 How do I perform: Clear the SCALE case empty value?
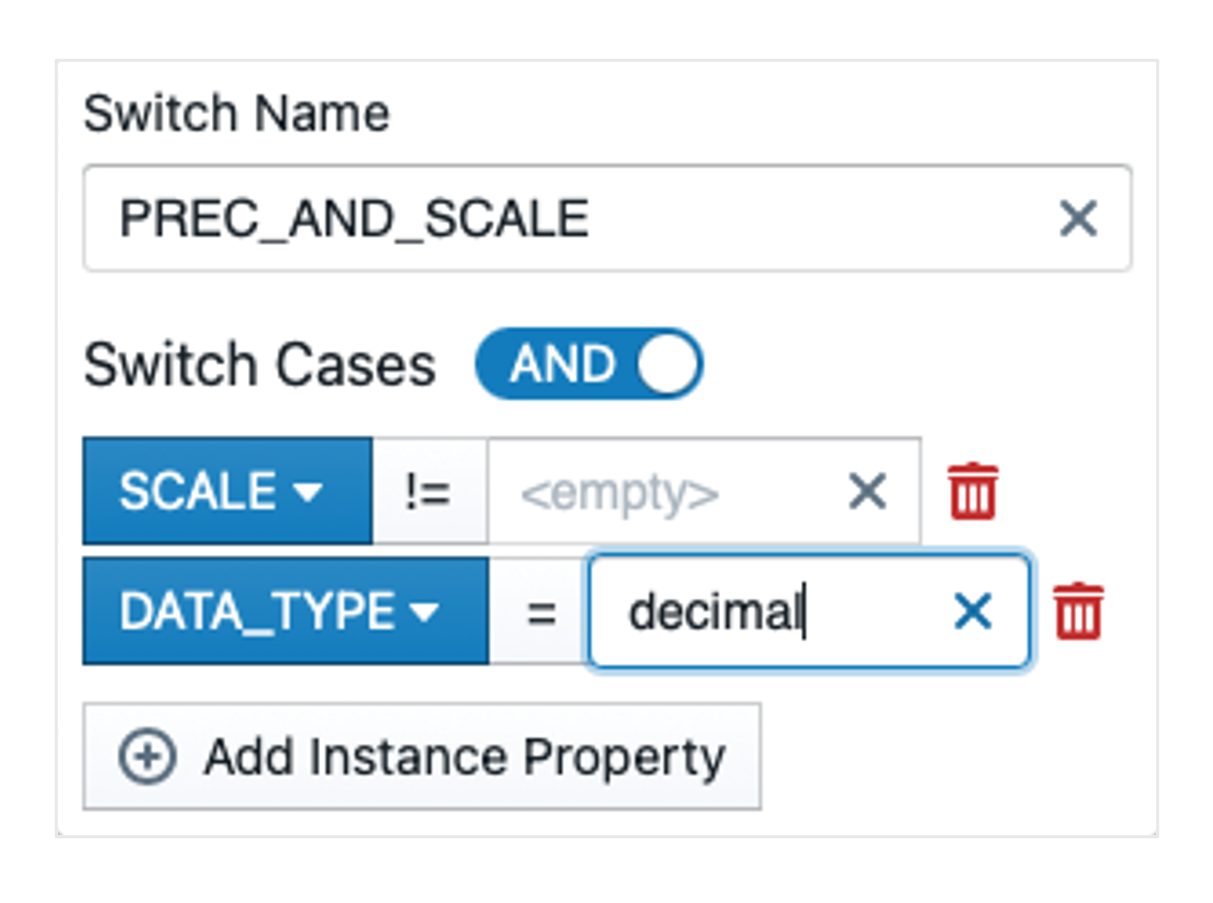click(x=867, y=491)
